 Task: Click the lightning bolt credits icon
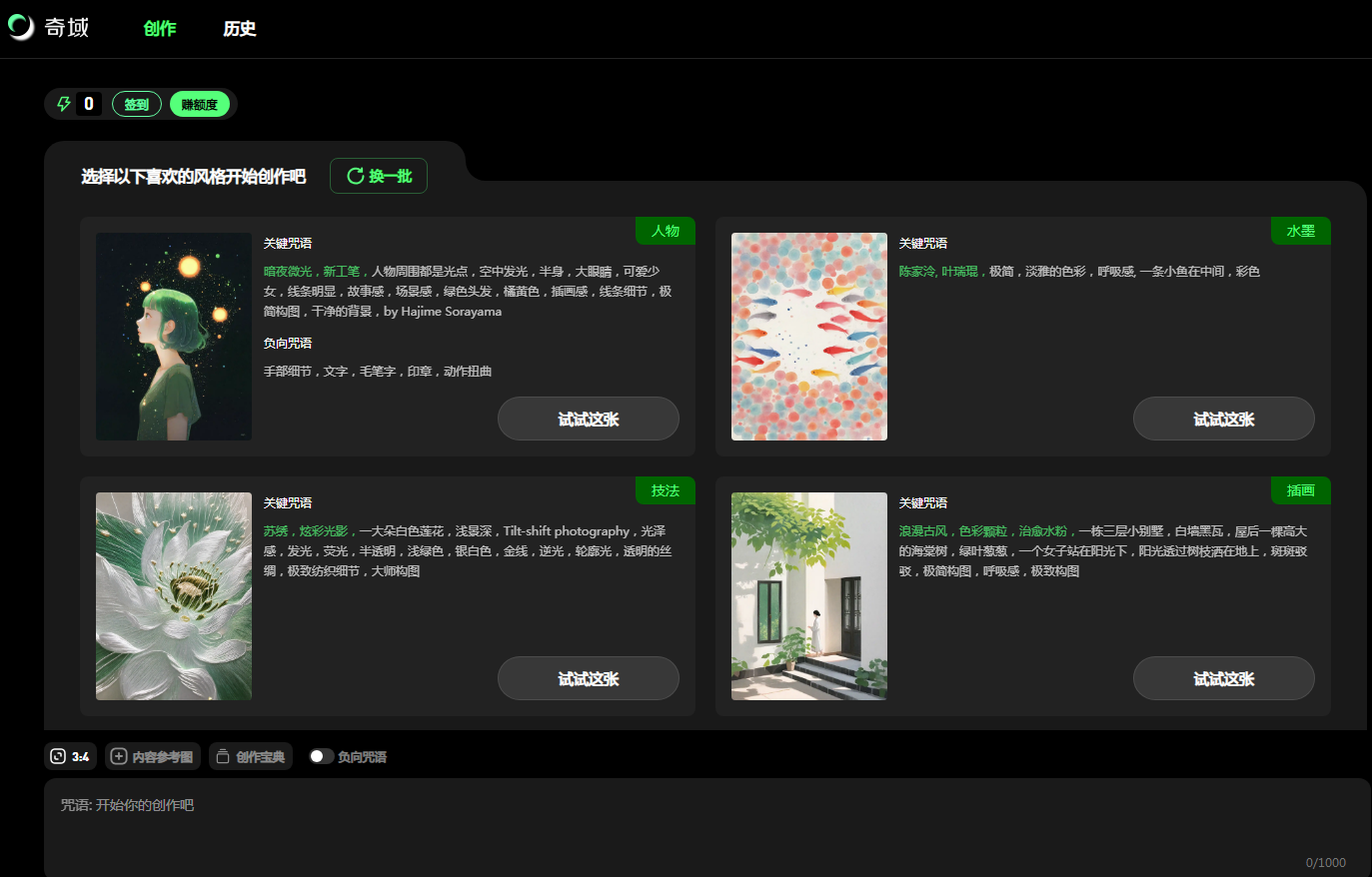coord(64,104)
